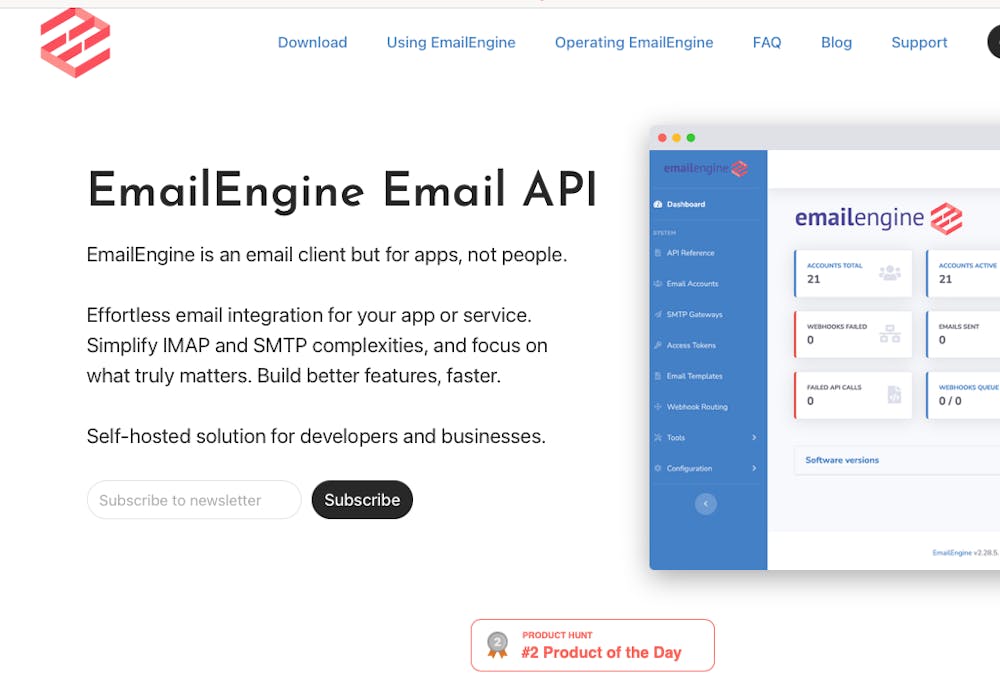Select Access Tokens in the sidebar
The width and height of the screenshot is (1000, 696).
(691, 344)
